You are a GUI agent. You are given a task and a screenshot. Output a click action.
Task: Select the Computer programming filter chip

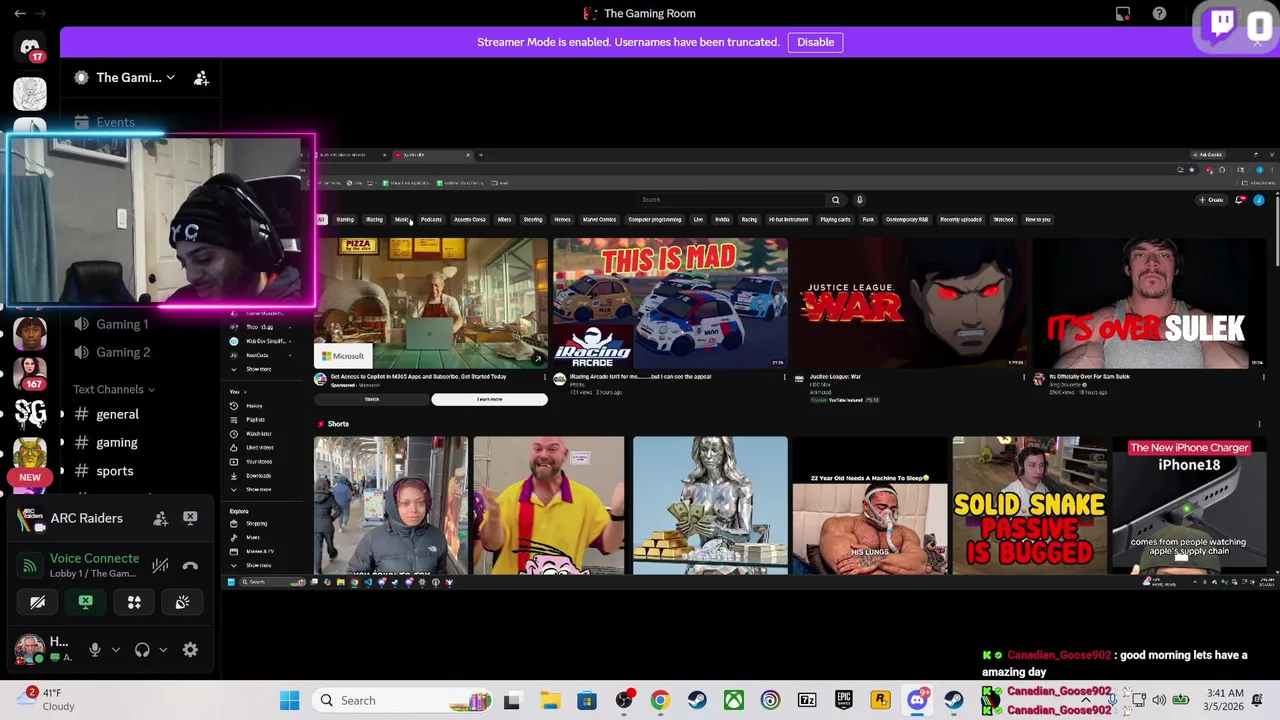tap(655, 219)
